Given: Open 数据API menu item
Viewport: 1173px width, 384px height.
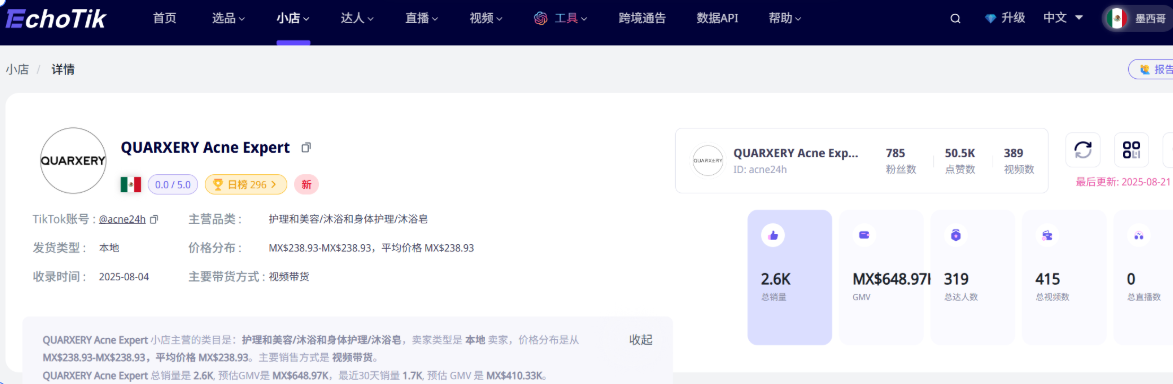Looking at the screenshot, I should 717,19.
